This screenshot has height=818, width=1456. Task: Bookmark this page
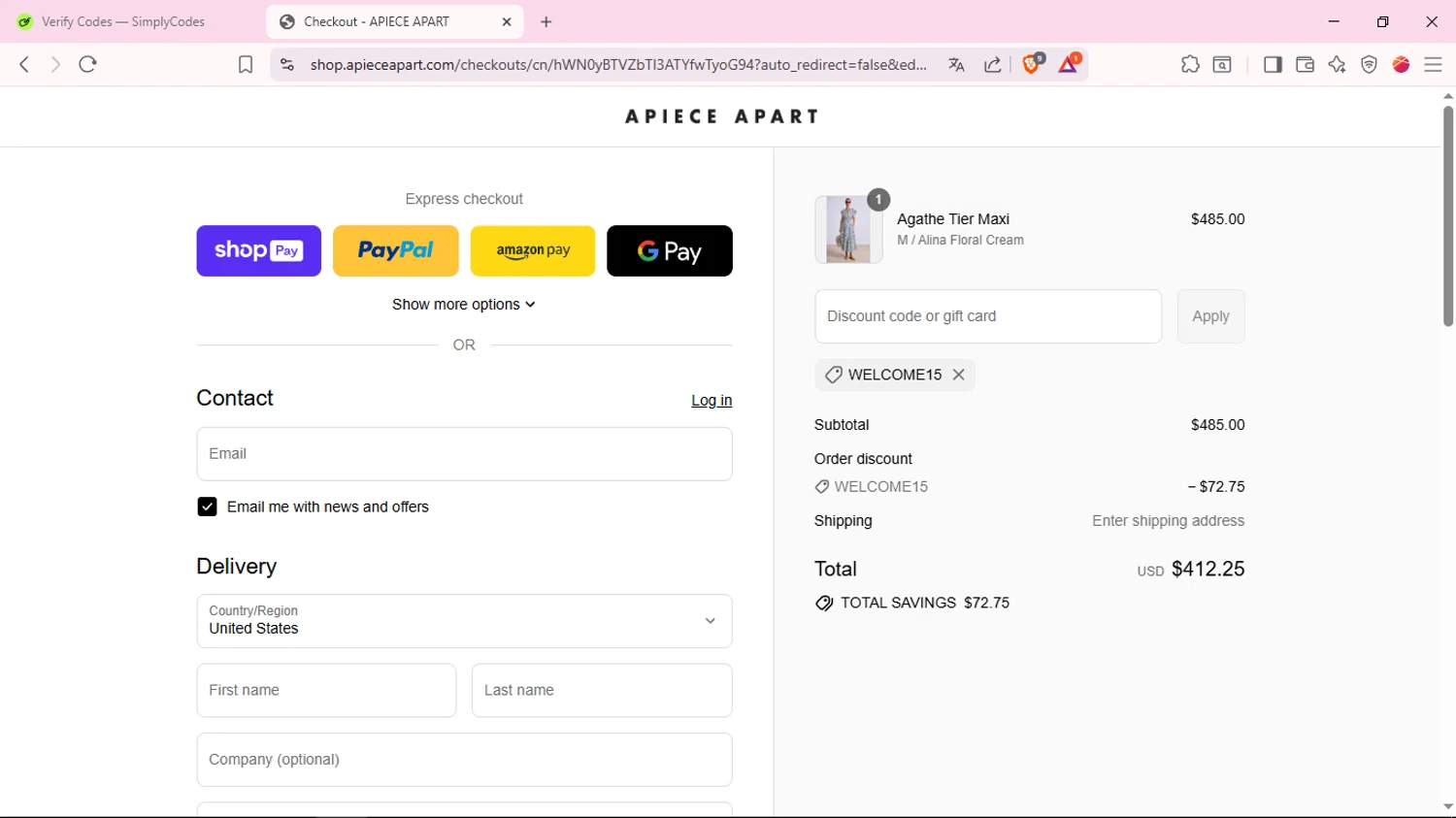click(x=246, y=64)
